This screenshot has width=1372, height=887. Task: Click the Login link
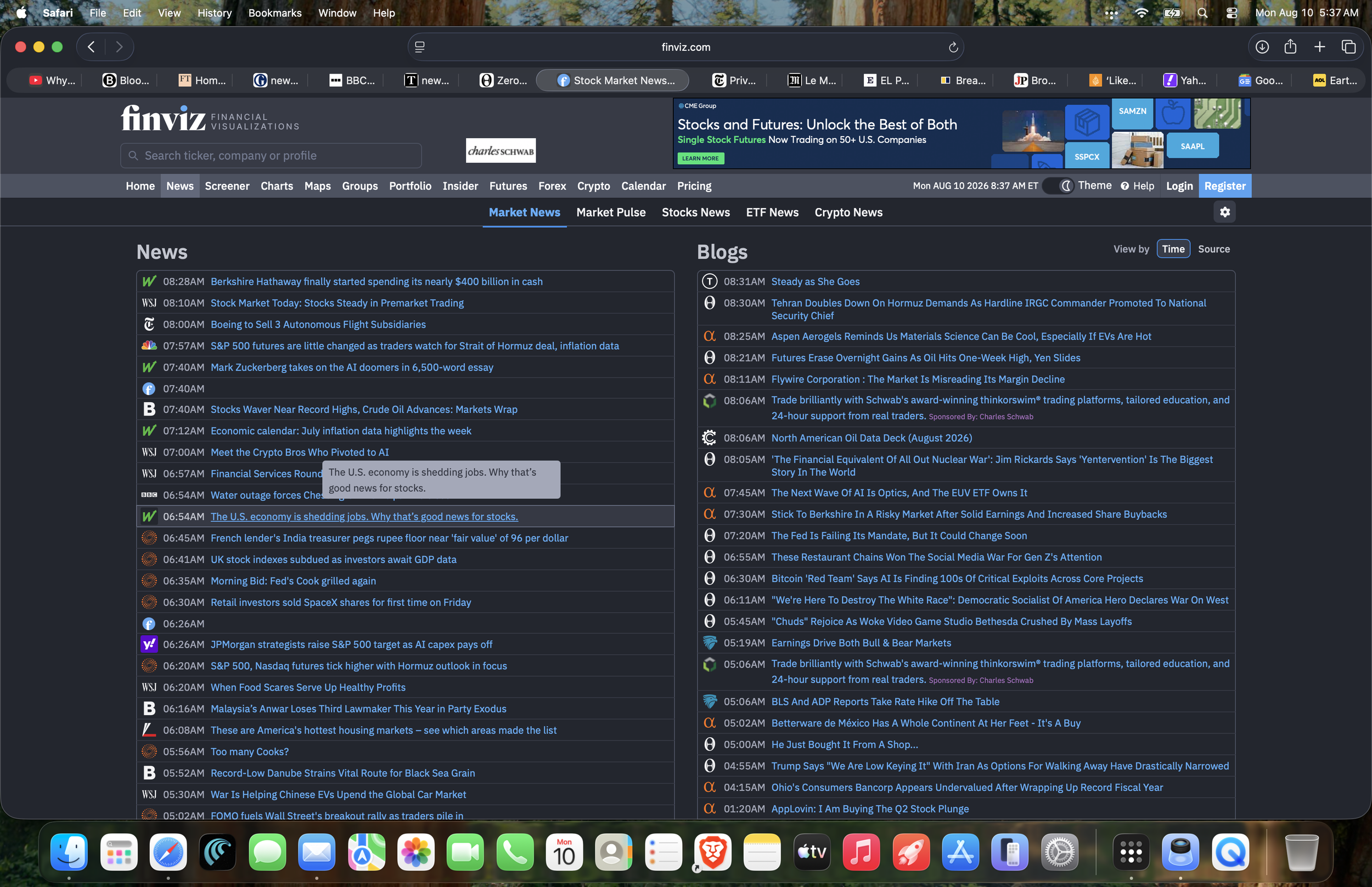click(1179, 186)
